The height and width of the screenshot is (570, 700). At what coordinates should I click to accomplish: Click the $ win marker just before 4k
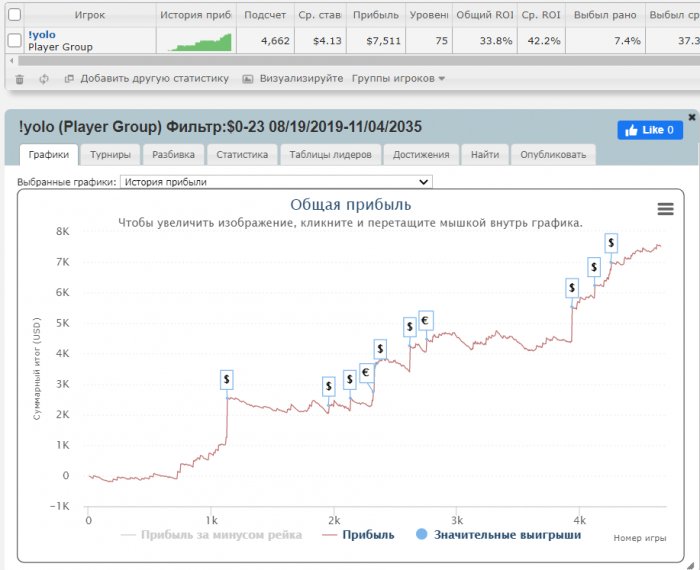coord(572,288)
